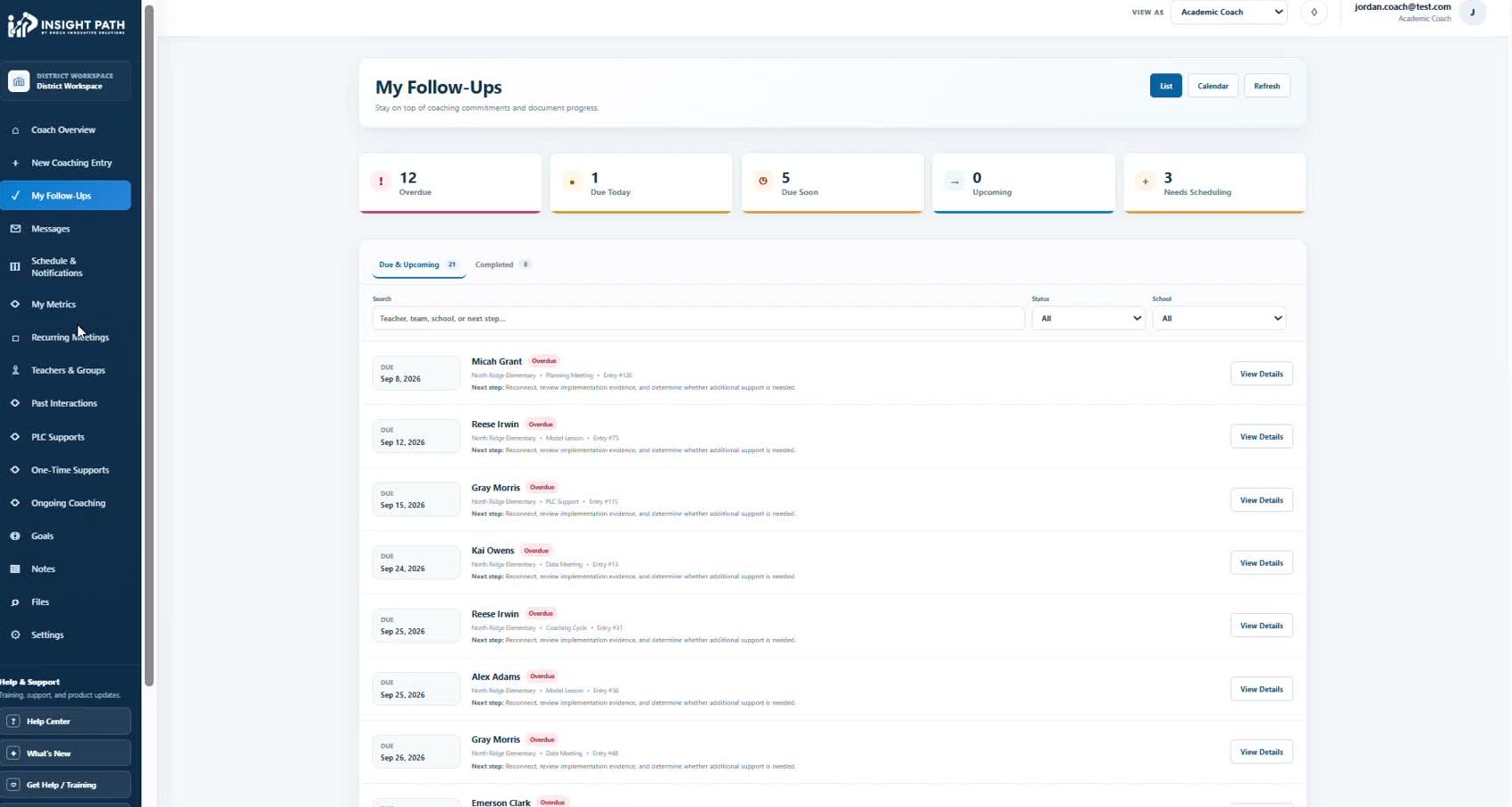Click the search follow-ups input field
This screenshot has width=1512, height=807.
point(698,318)
